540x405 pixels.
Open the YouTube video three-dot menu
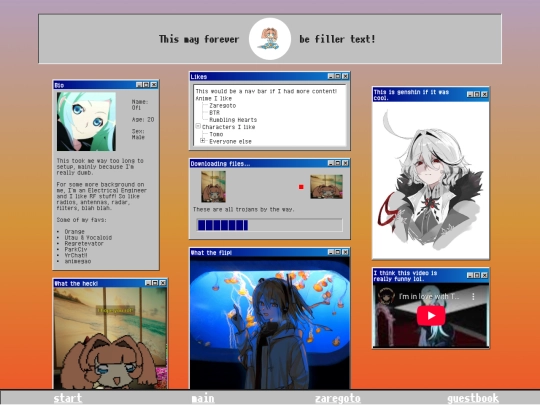[474, 297]
